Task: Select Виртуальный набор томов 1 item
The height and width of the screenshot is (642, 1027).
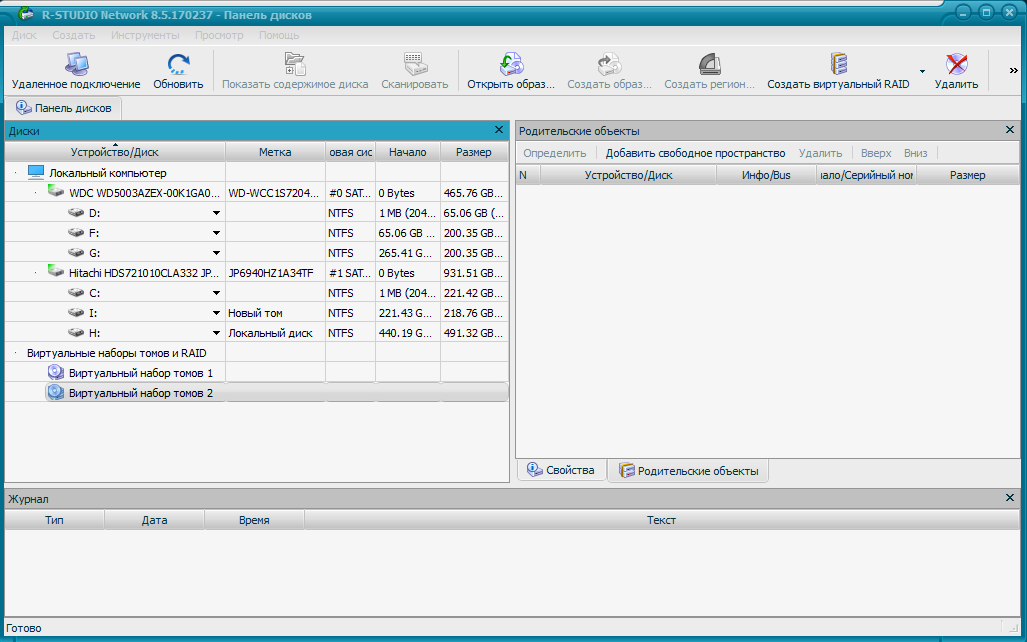Action: click(140, 373)
